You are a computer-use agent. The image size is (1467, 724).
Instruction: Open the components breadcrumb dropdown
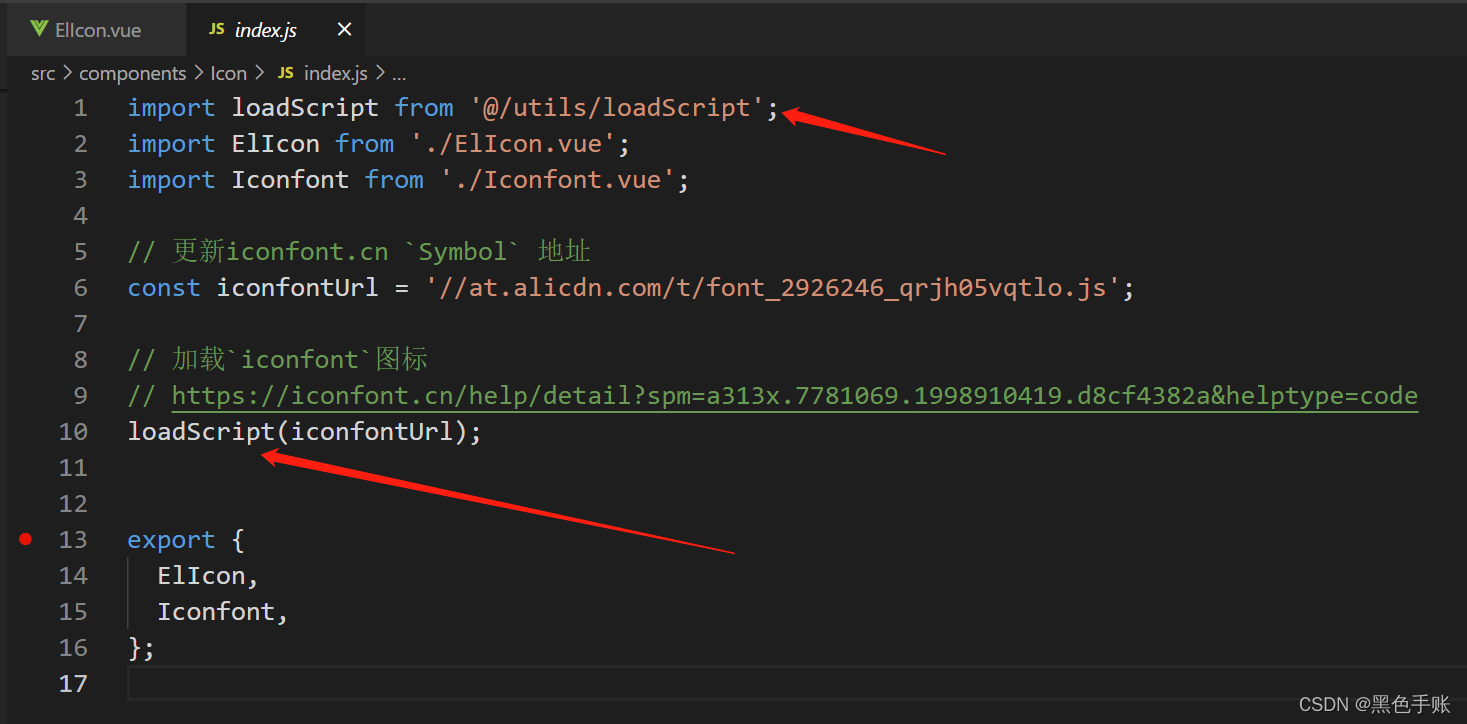pyautogui.click(x=133, y=73)
